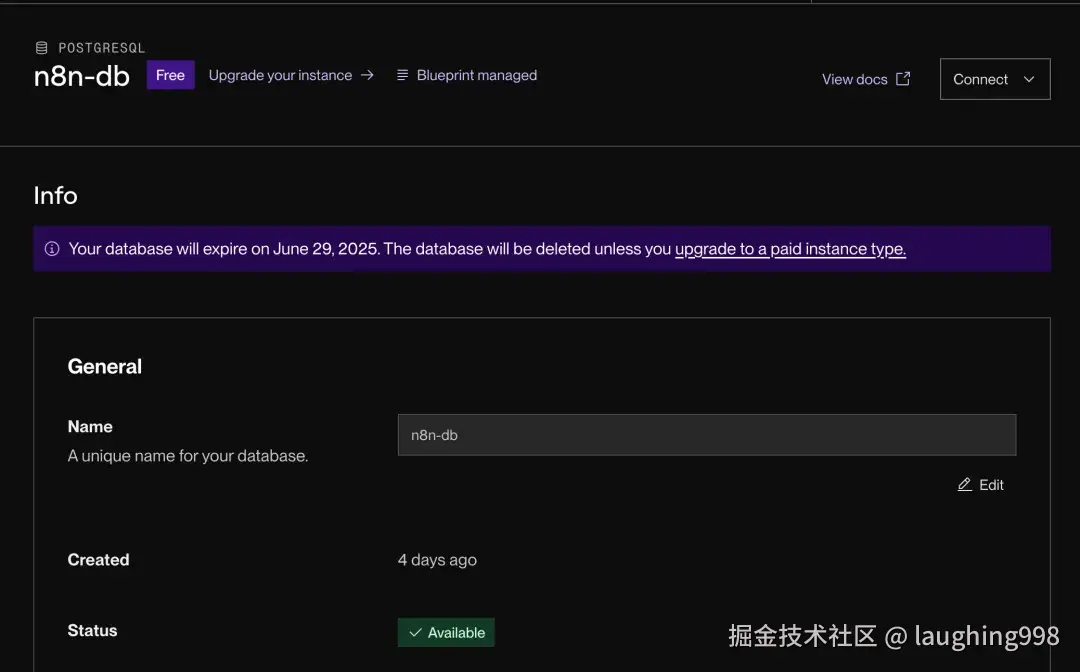Click the n8n-db page title

click(82, 76)
